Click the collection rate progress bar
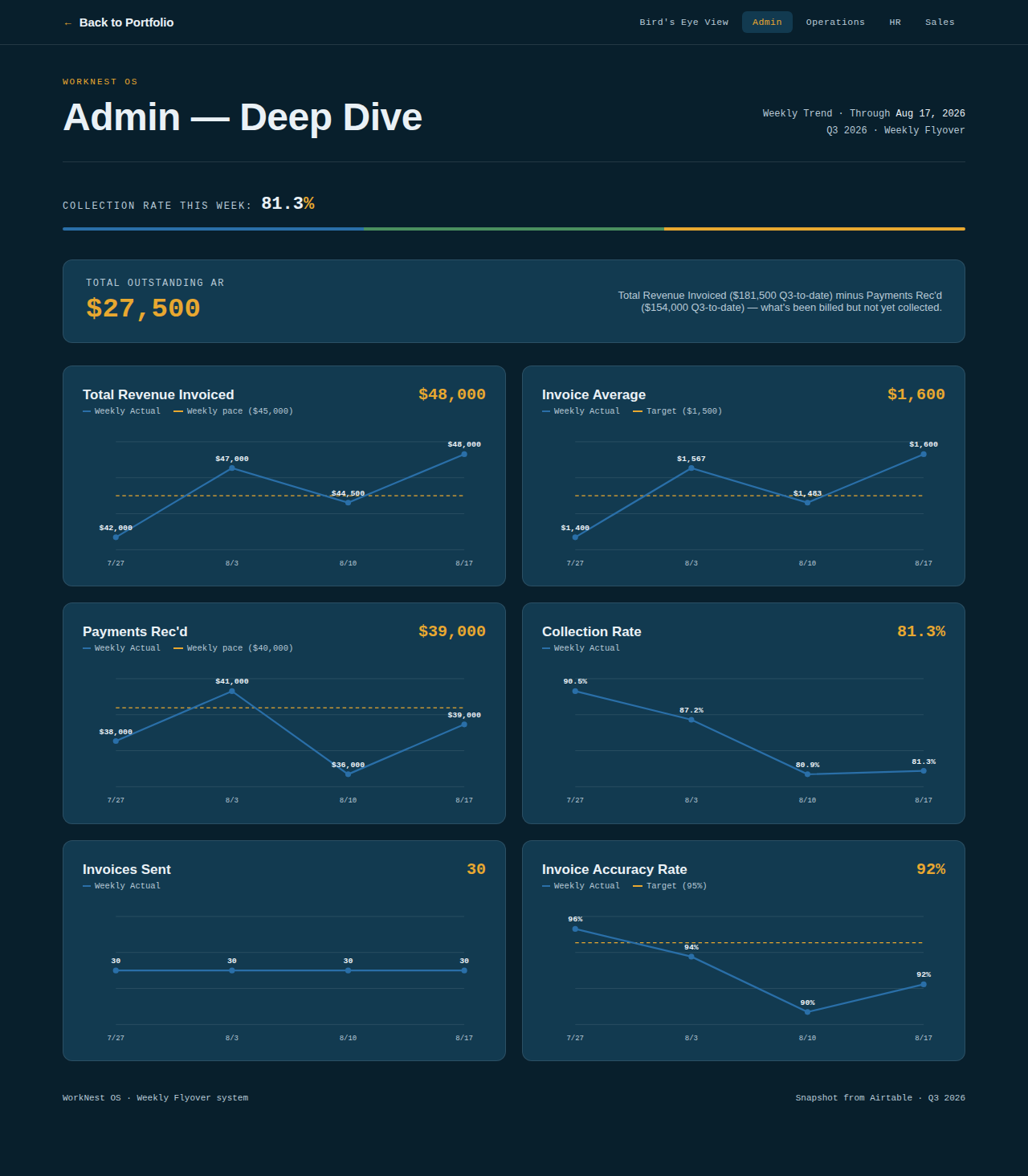The image size is (1028, 1176). pyautogui.click(x=514, y=229)
